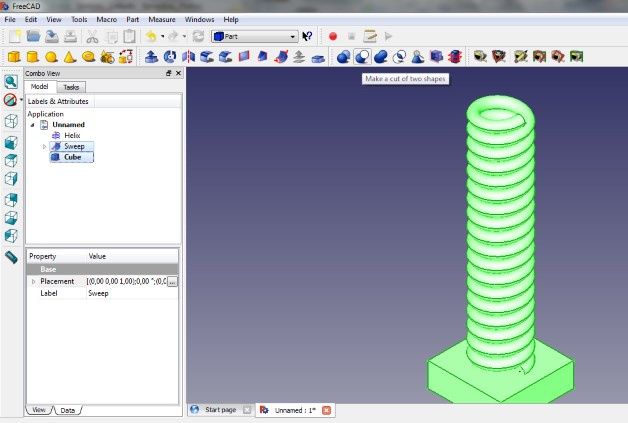Screen dimensions: 628x423
Task: Create a cylinder primitive
Action: click(x=32, y=57)
